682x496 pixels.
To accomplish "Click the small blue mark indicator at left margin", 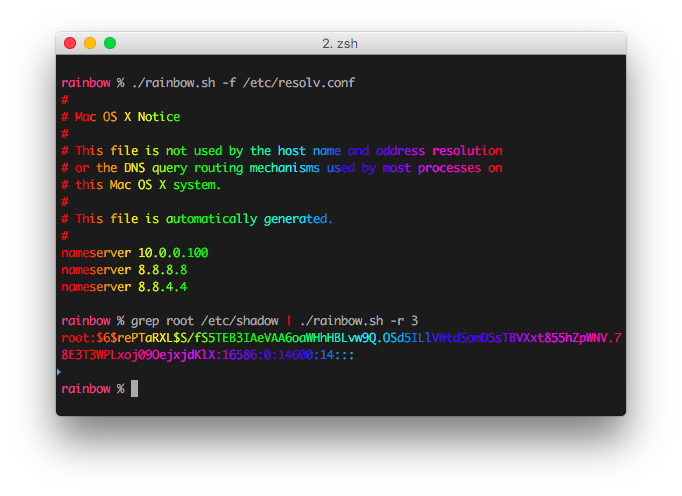I will tap(59, 372).
